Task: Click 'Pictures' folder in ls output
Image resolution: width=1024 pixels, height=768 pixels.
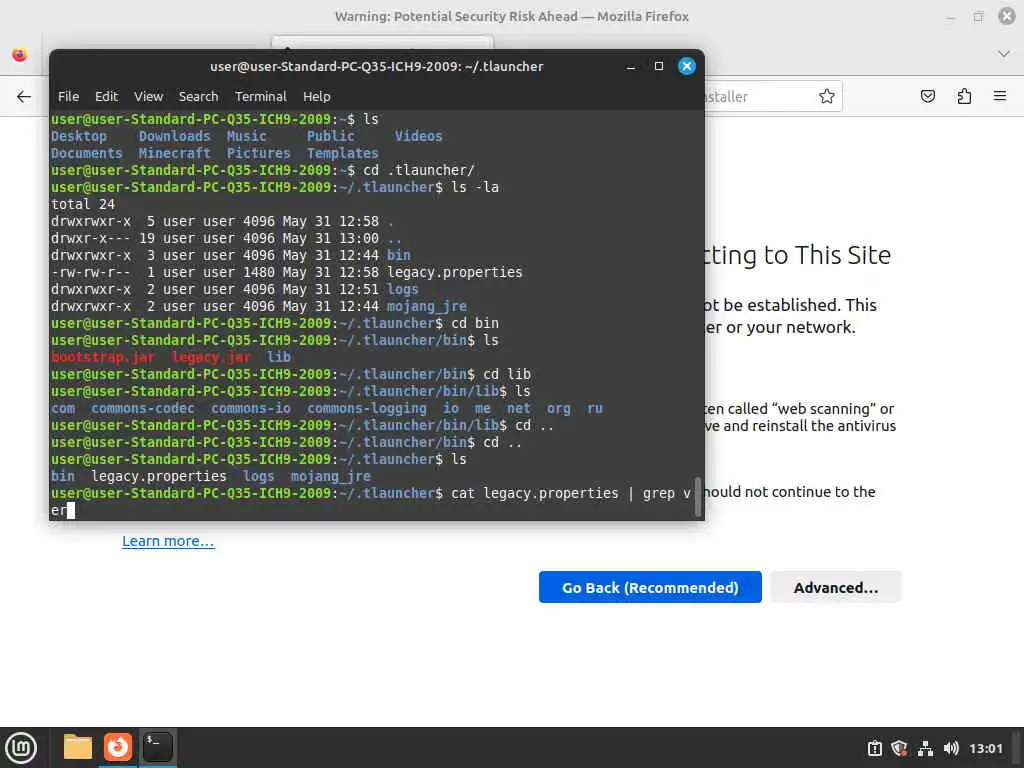Action: click(259, 153)
